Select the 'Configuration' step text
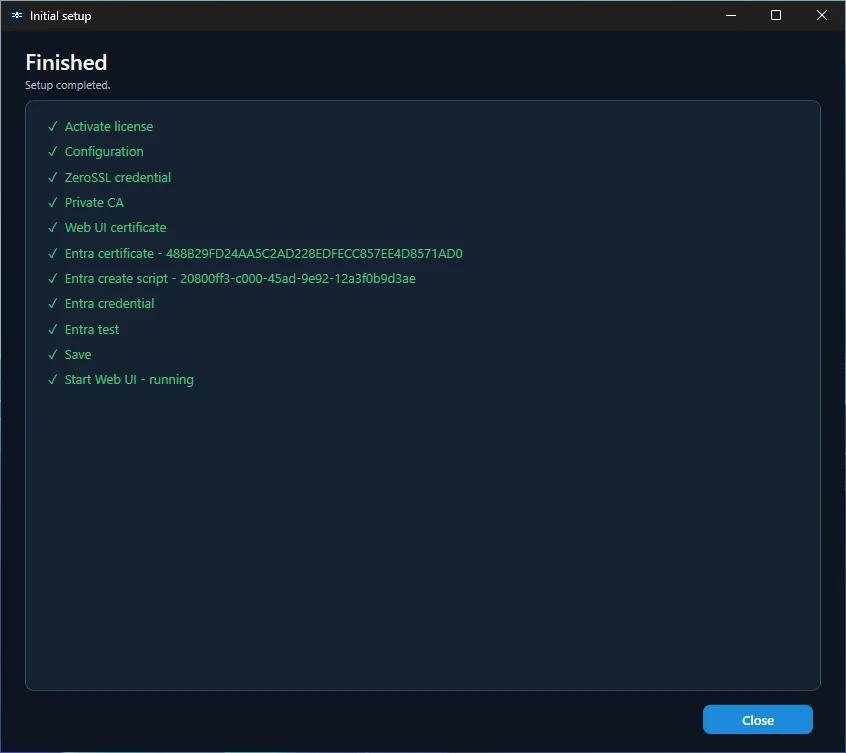 click(x=104, y=152)
